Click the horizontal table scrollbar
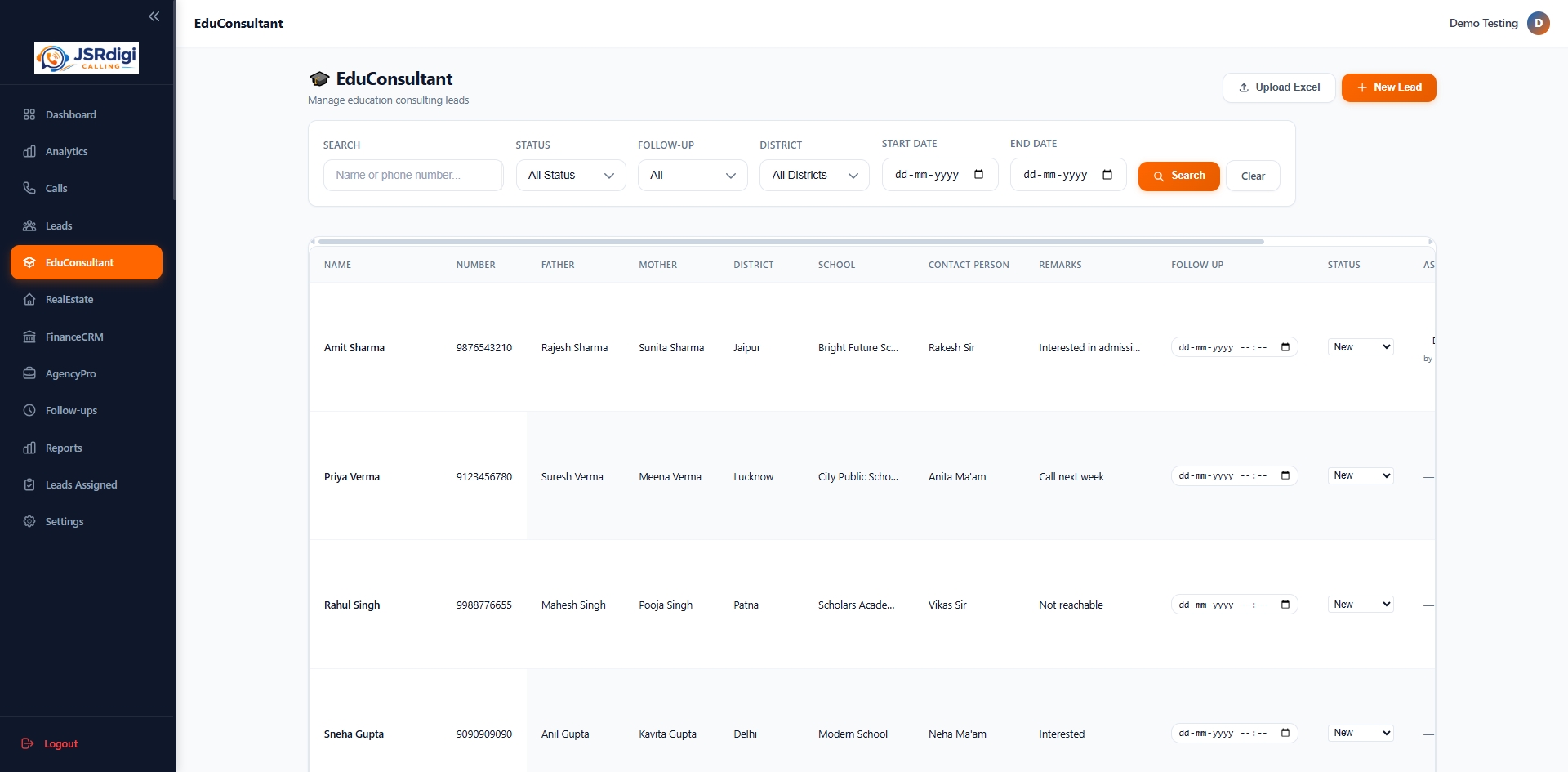 pos(791,242)
